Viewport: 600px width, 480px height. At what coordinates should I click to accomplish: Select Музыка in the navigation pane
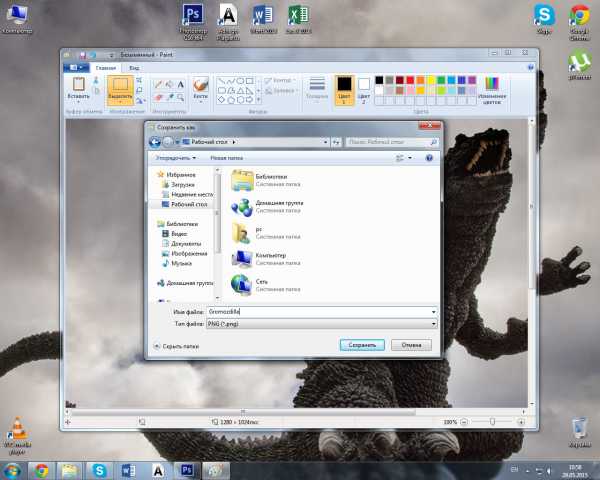point(177,263)
